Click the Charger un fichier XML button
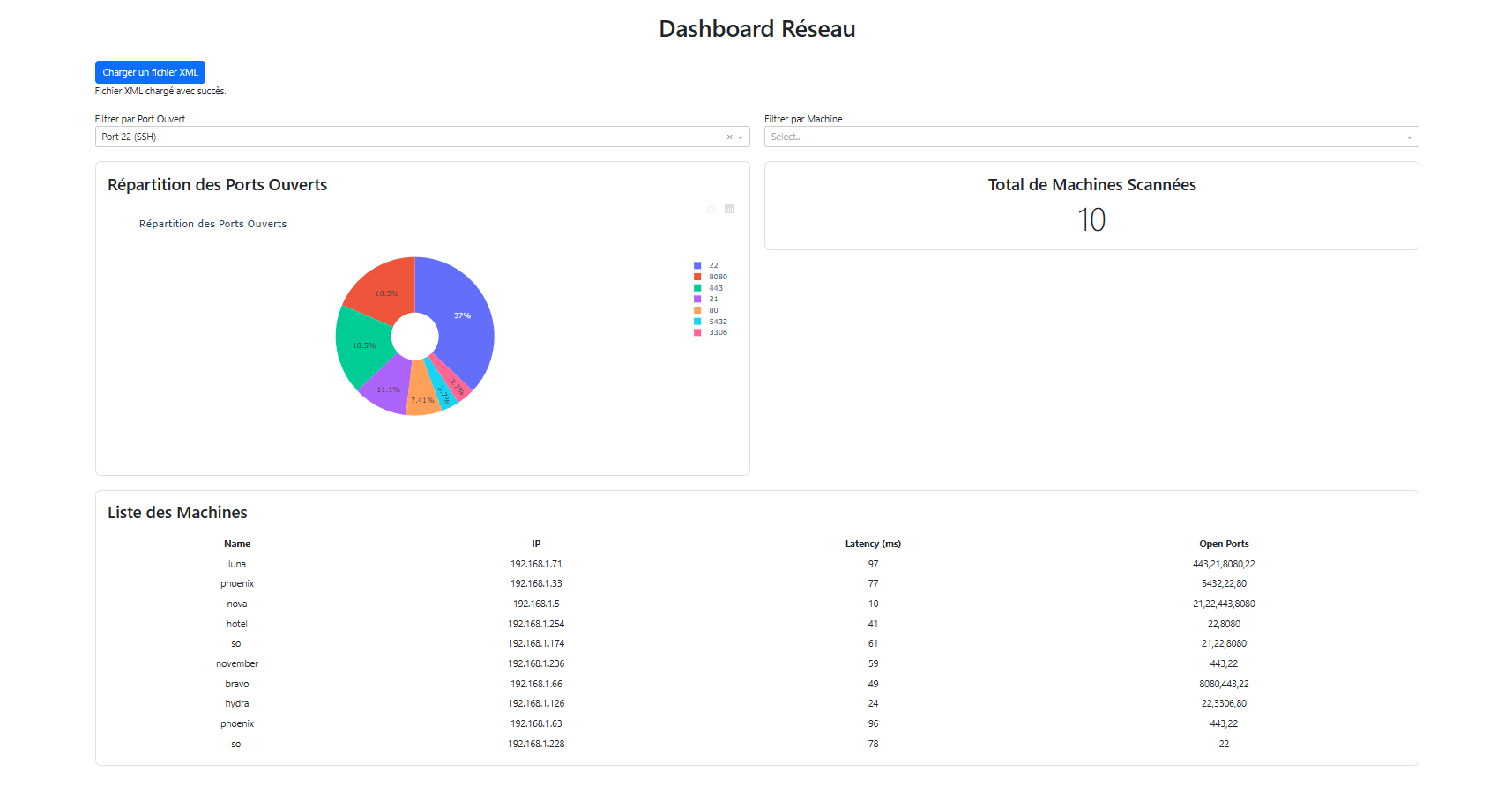 [x=150, y=72]
